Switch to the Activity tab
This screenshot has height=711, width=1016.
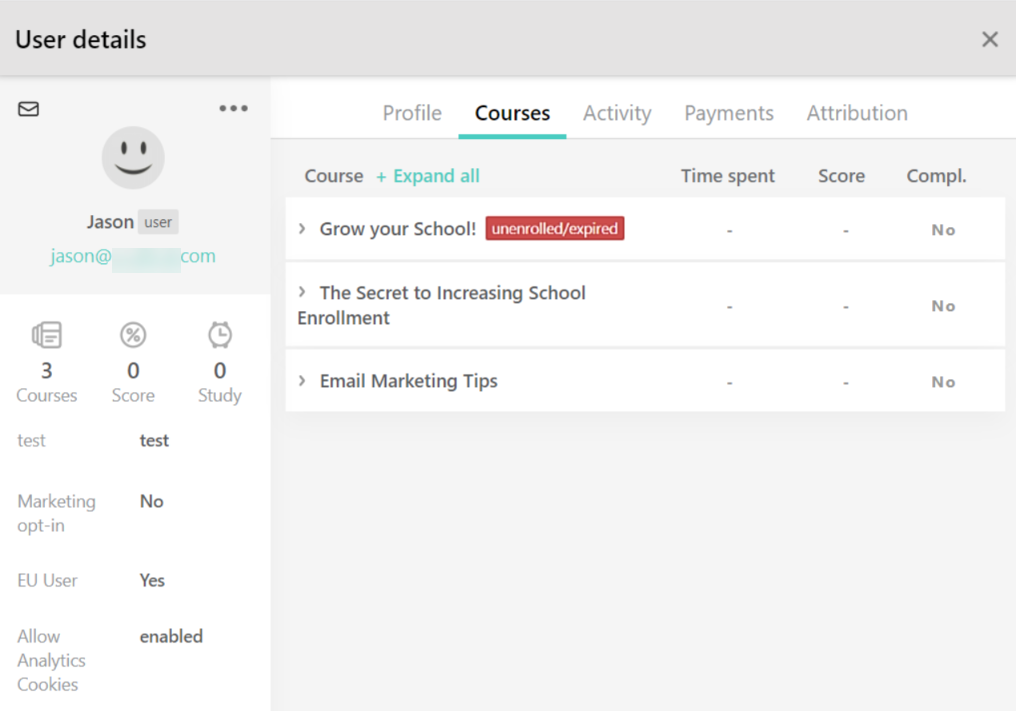[617, 113]
